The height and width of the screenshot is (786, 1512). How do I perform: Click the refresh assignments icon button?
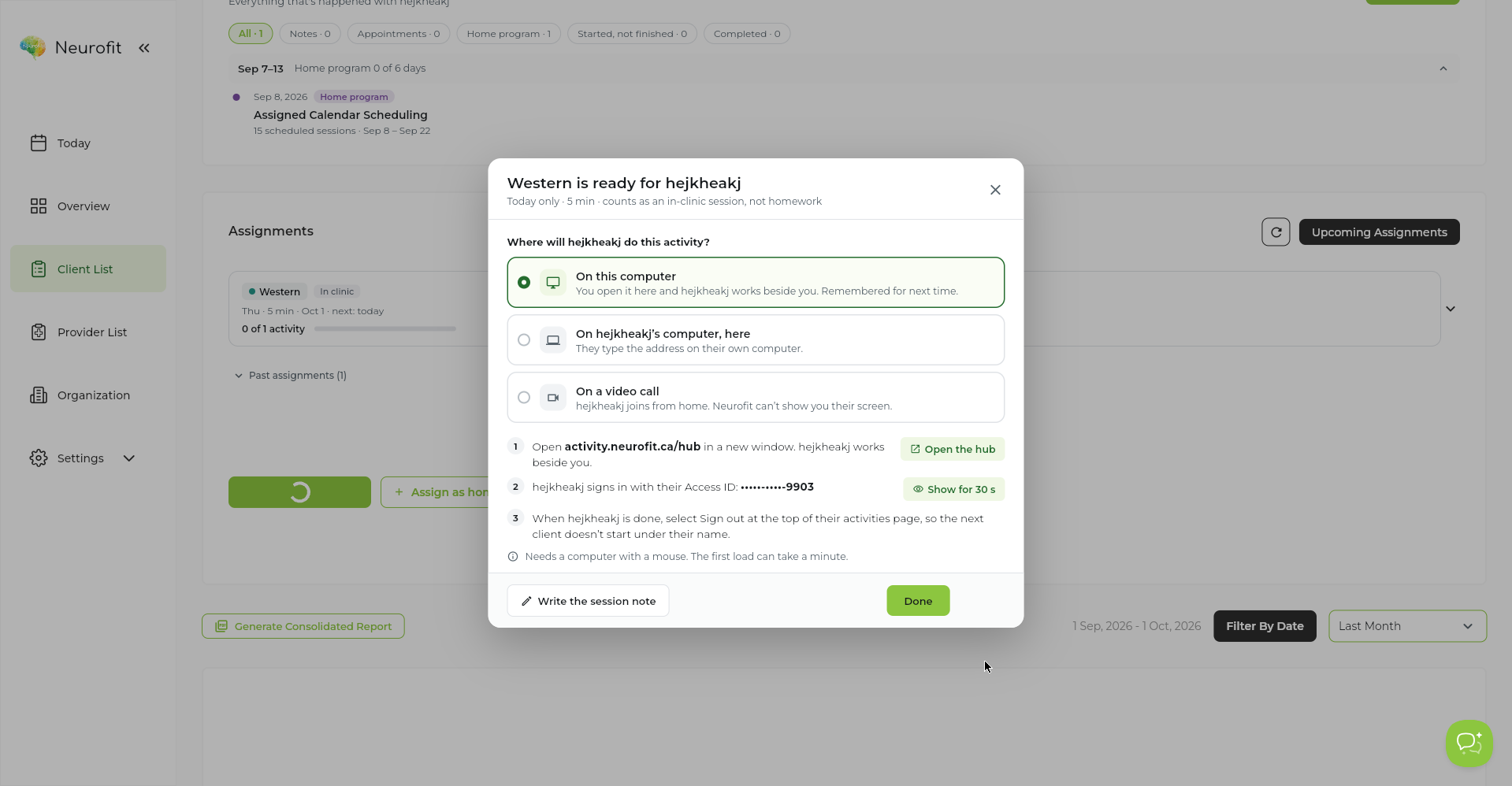1276,232
